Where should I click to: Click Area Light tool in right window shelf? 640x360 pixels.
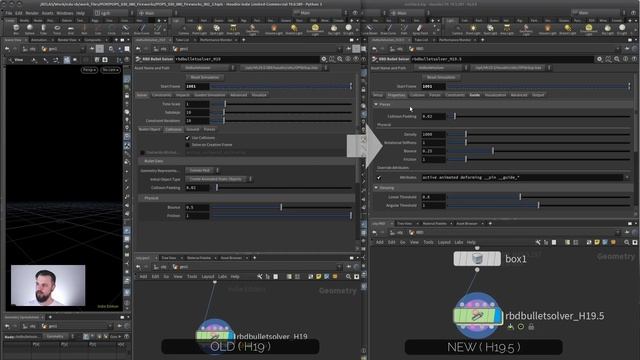507,29
